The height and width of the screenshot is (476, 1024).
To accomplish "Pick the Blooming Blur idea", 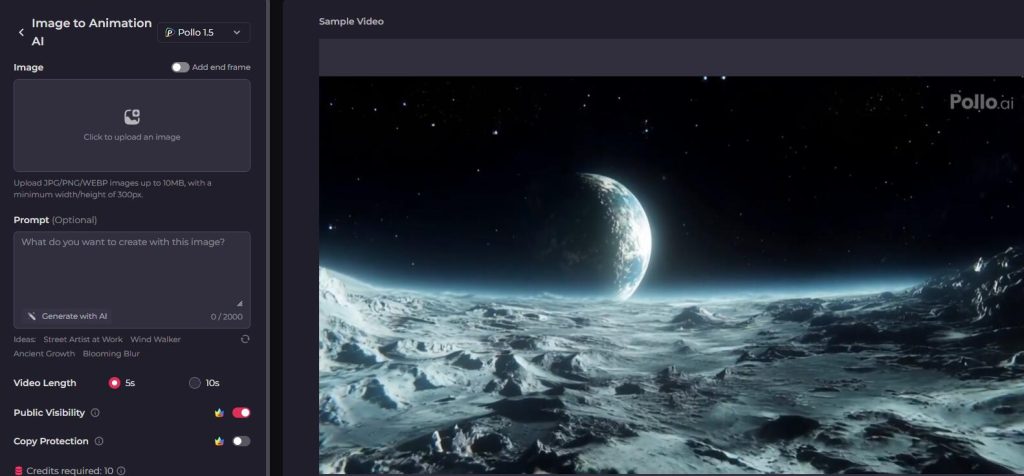I will click(111, 354).
